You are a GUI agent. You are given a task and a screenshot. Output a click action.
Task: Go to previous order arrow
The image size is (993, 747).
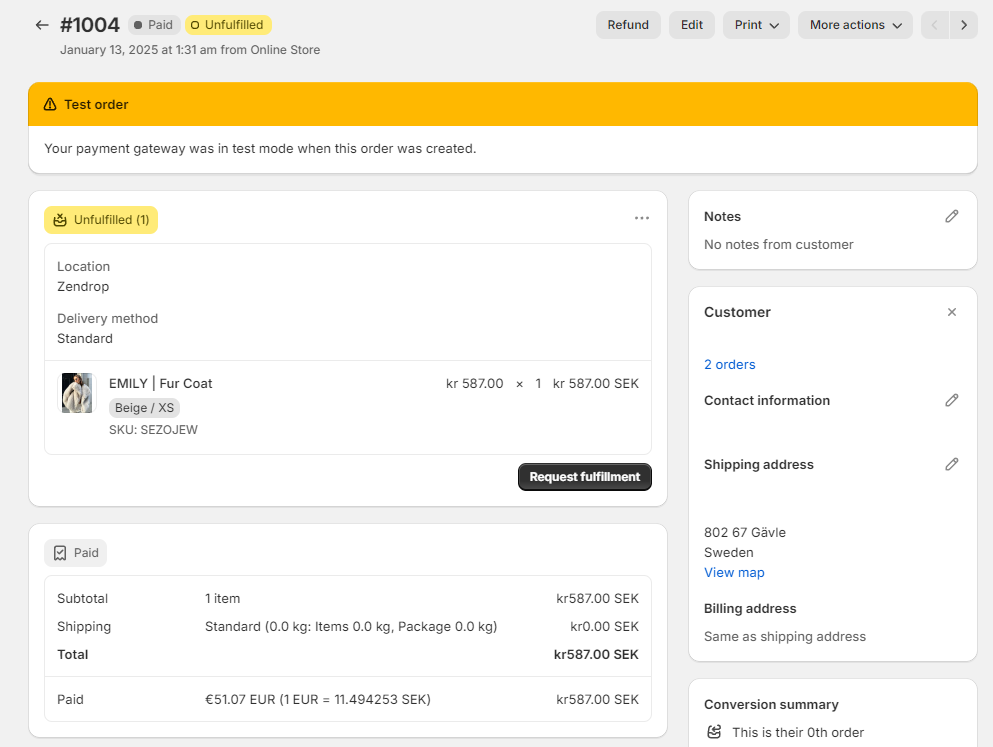[x=935, y=25]
